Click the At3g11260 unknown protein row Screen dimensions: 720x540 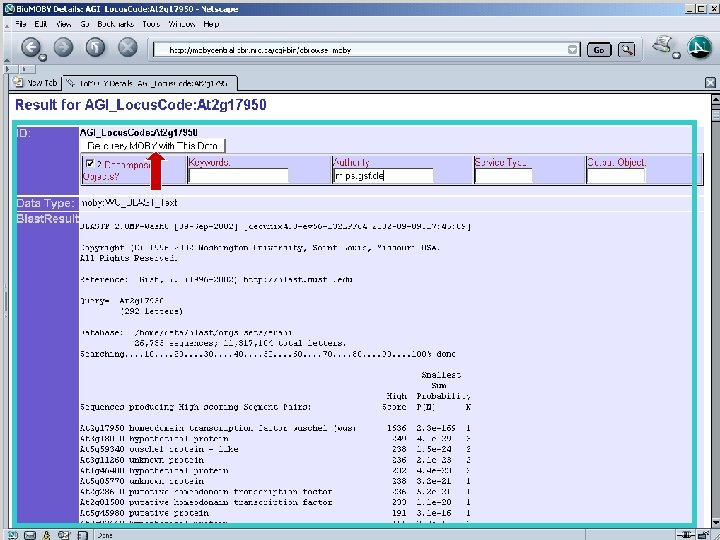(x=275, y=460)
